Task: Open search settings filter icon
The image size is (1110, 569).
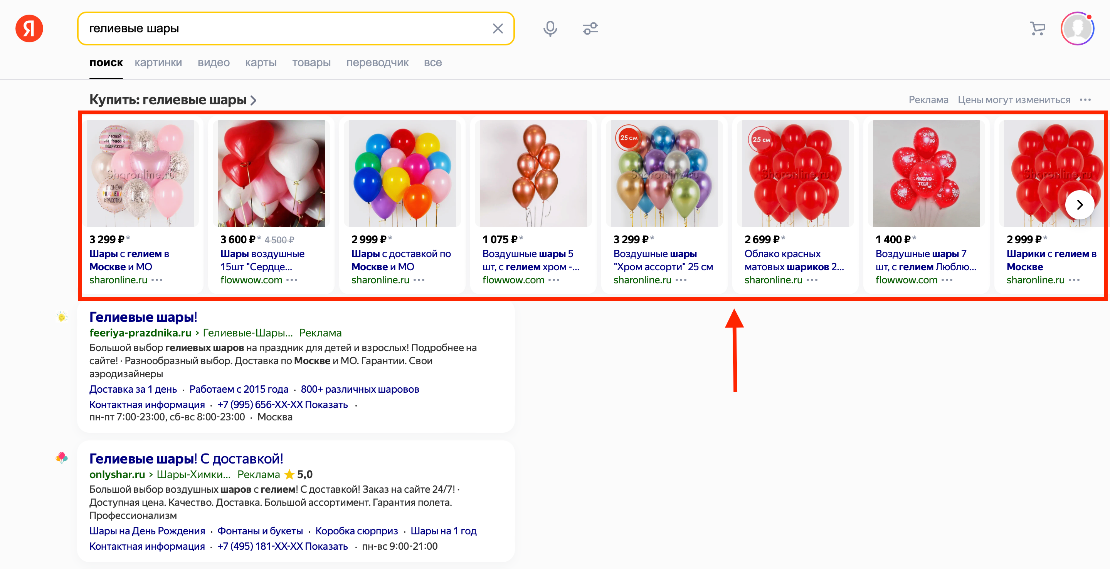Action: [590, 29]
